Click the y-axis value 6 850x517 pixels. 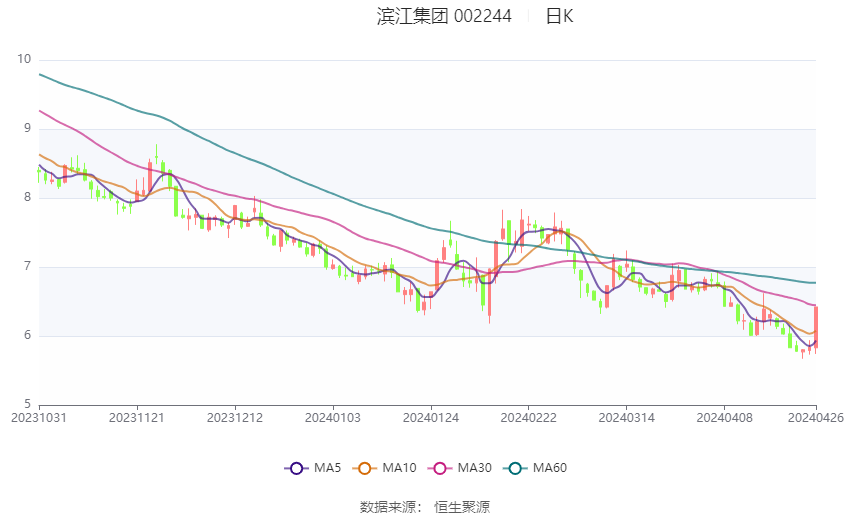pos(28,335)
